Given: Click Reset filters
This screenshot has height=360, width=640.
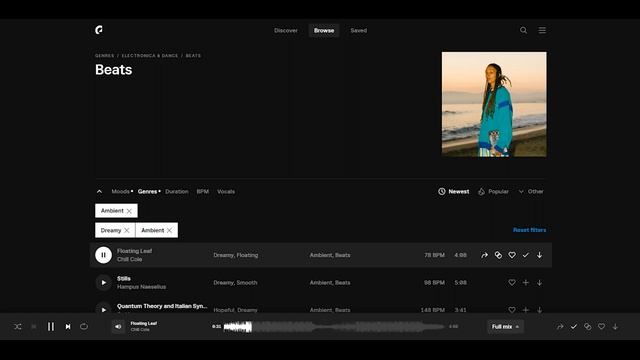Looking at the screenshot, I should click(x=529, y=230).
